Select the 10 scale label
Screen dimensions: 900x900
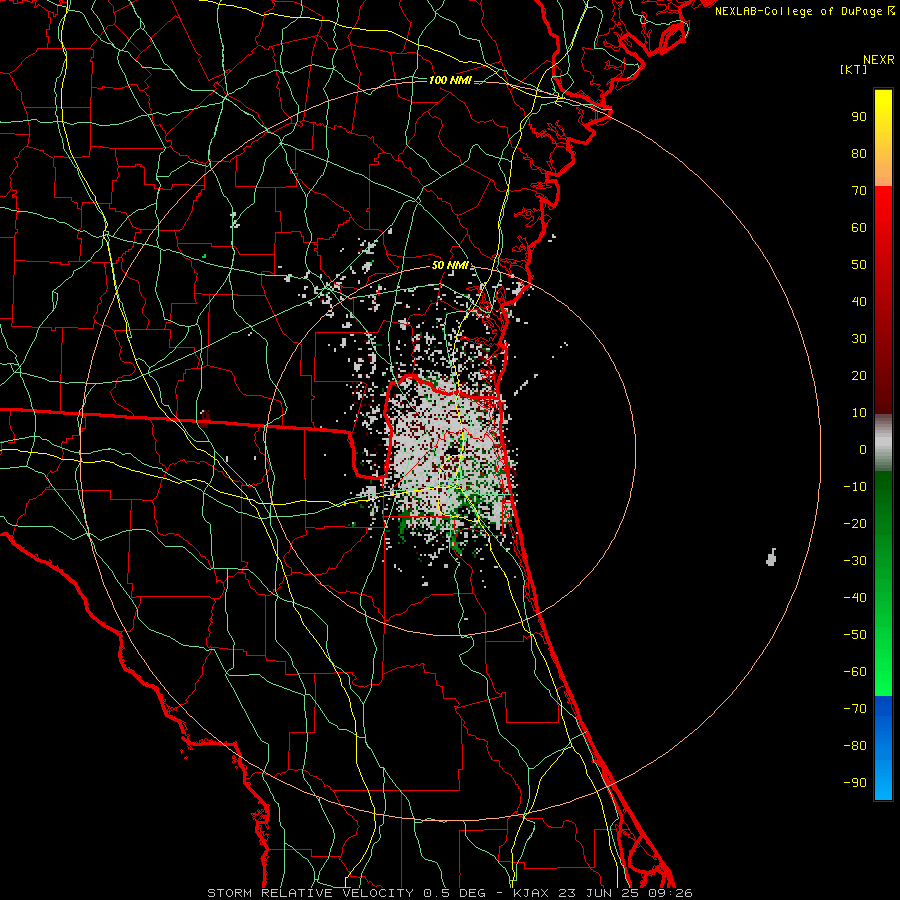pyautogui.click(x=859, y=413)
